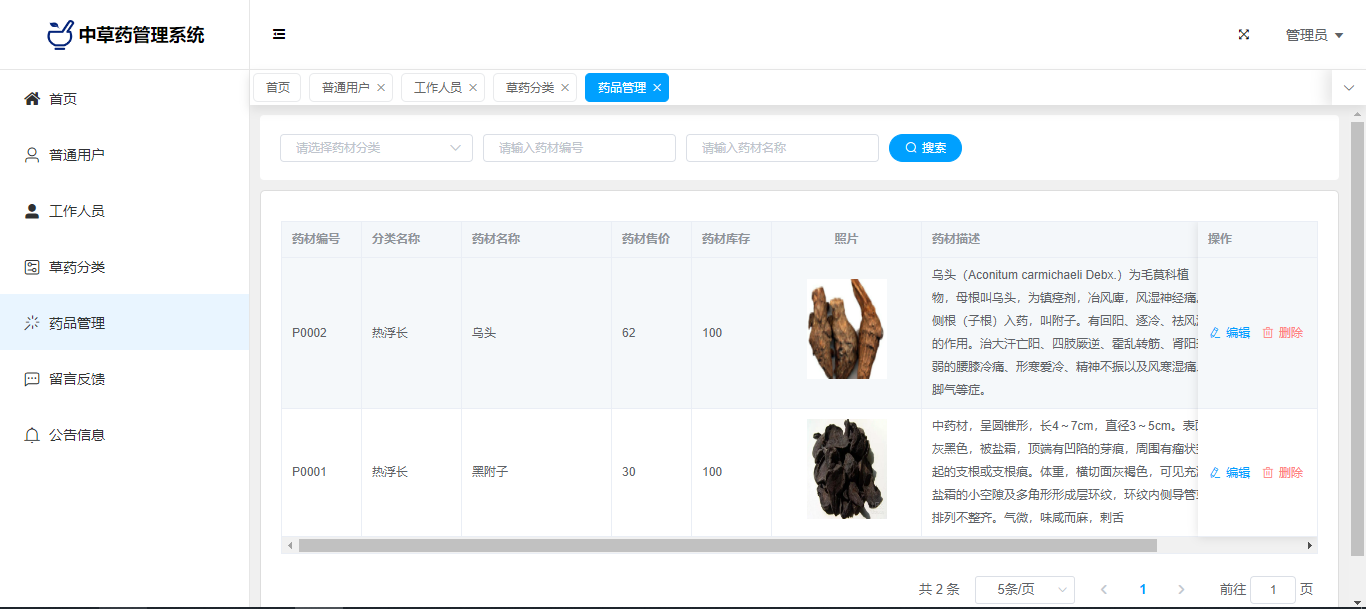Navigate to 草药分类 sidebar entry

tap(76, 267)
